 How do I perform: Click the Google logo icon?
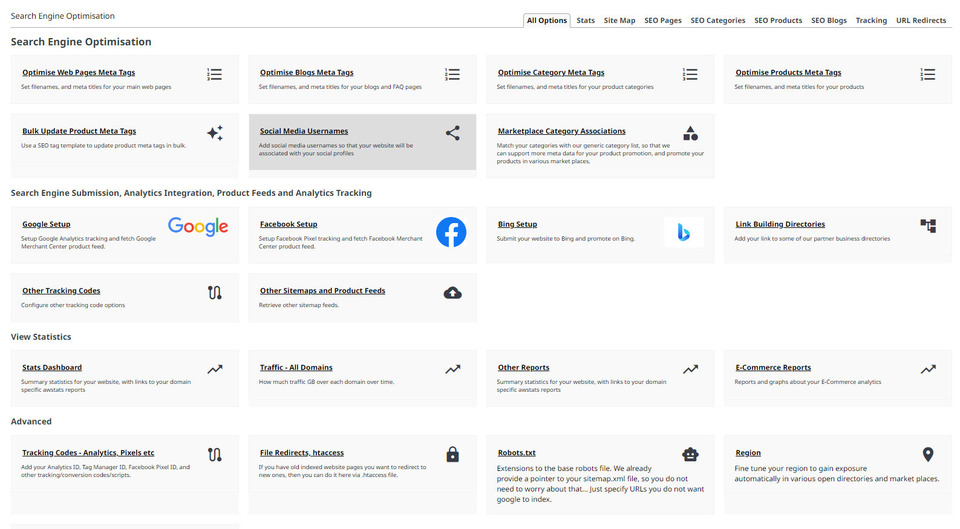click(x=198, y=227)
